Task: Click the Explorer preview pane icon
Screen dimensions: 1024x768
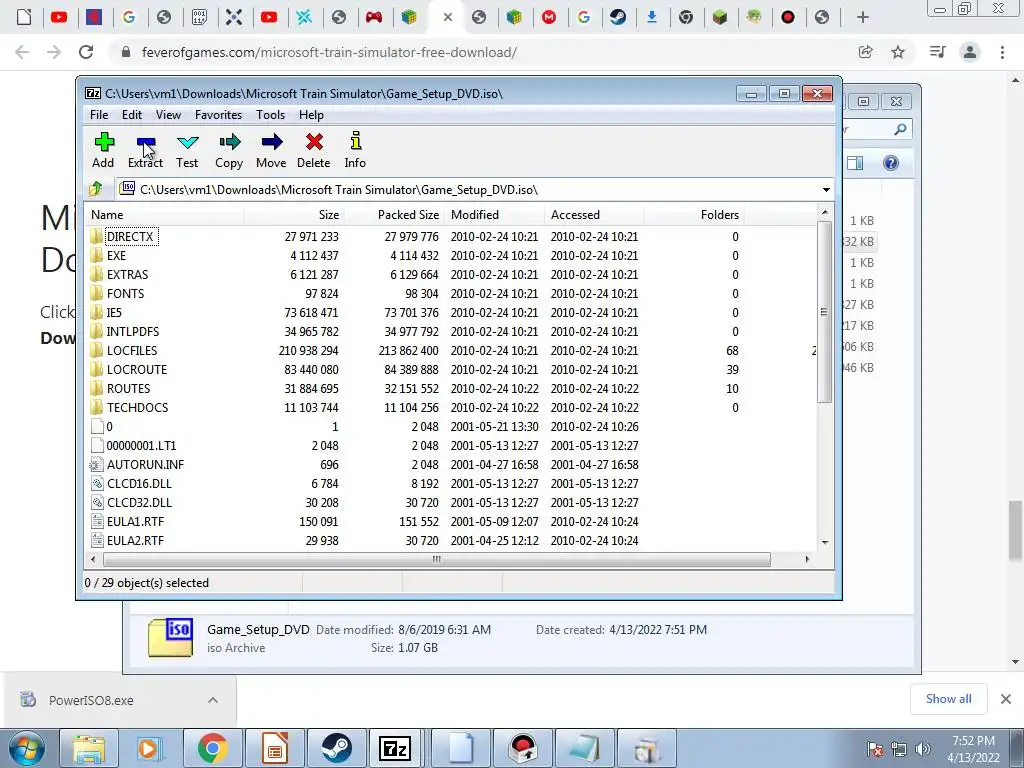Action: point(855,163)
